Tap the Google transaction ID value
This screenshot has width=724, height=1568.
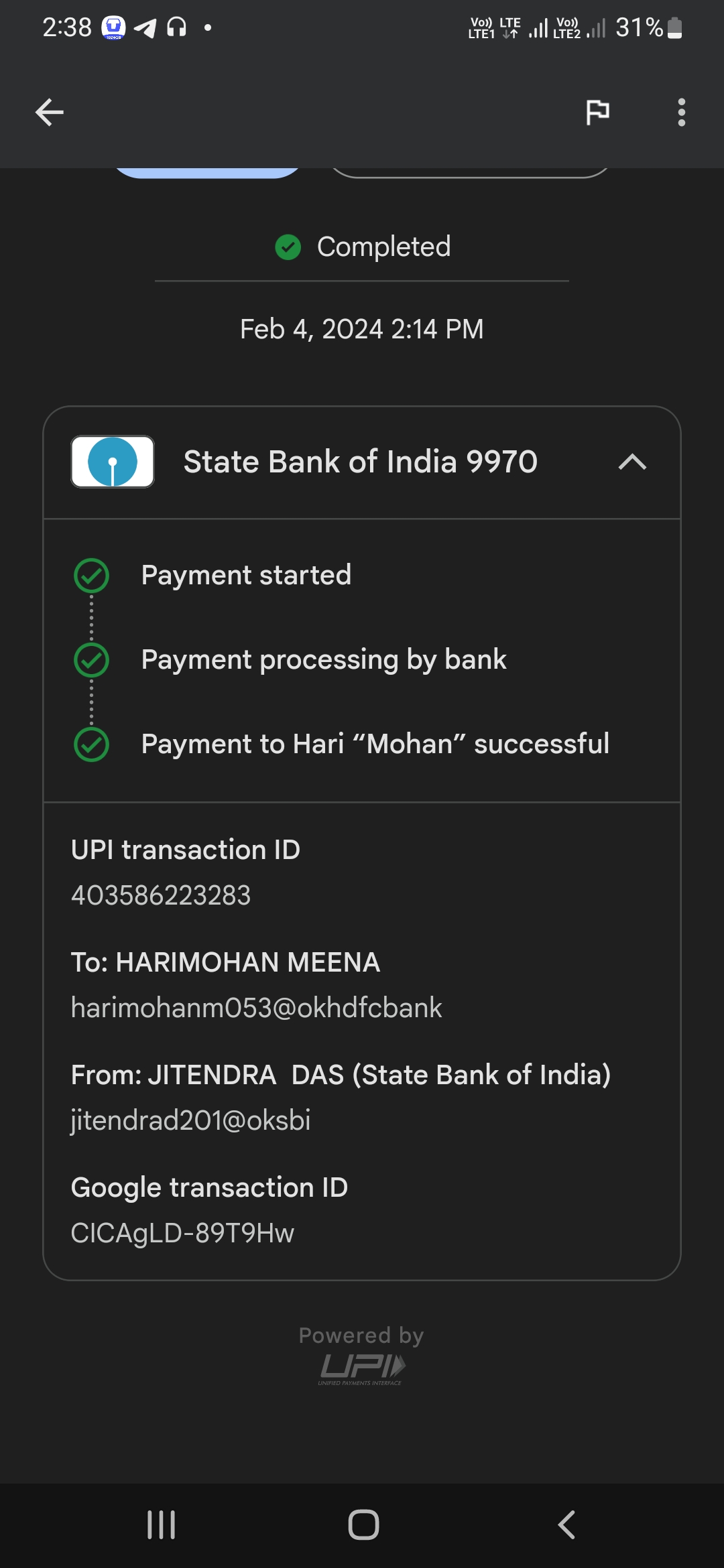182,1233
